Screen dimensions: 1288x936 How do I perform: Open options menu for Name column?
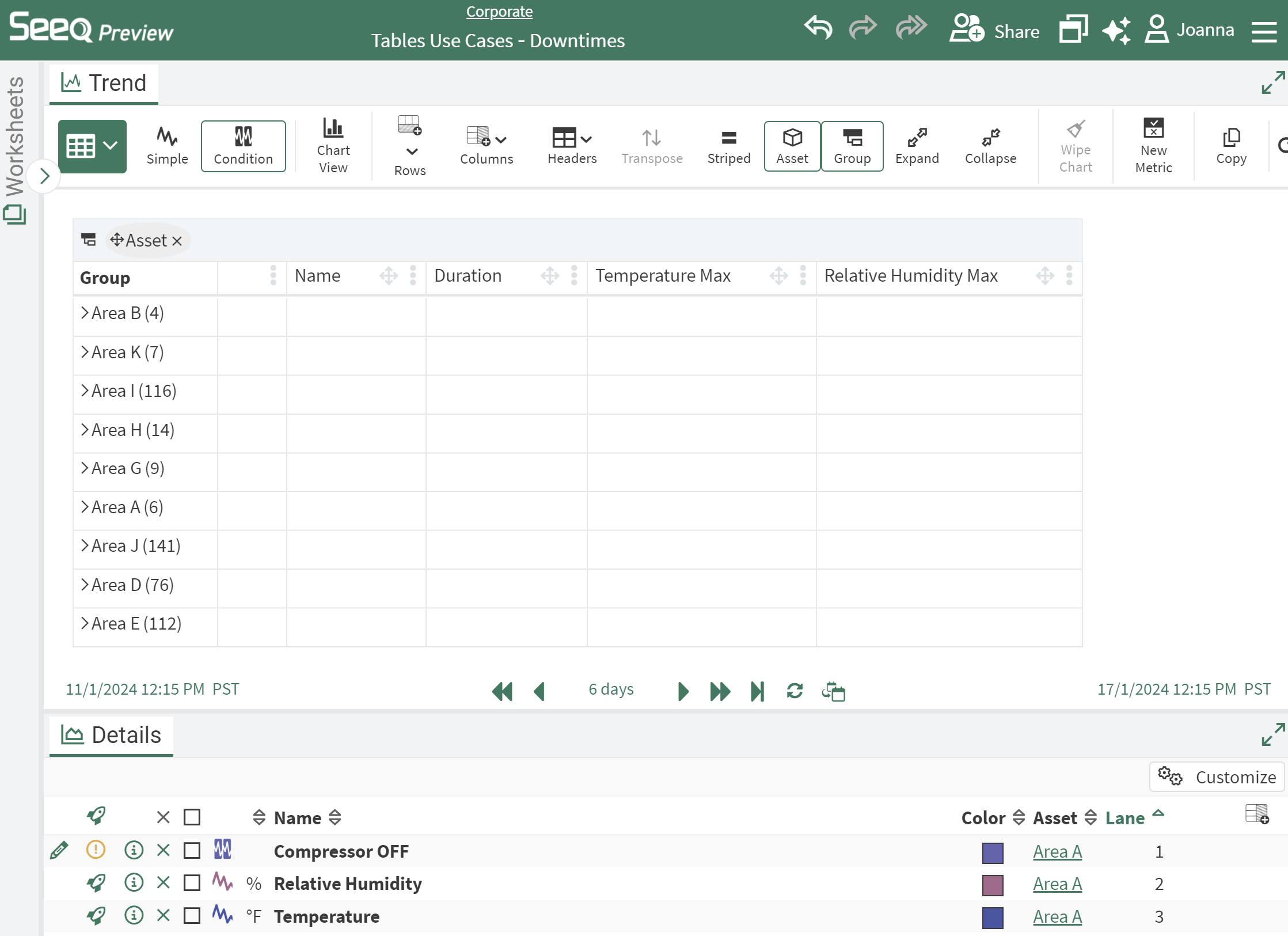click(x=413, y=276)
